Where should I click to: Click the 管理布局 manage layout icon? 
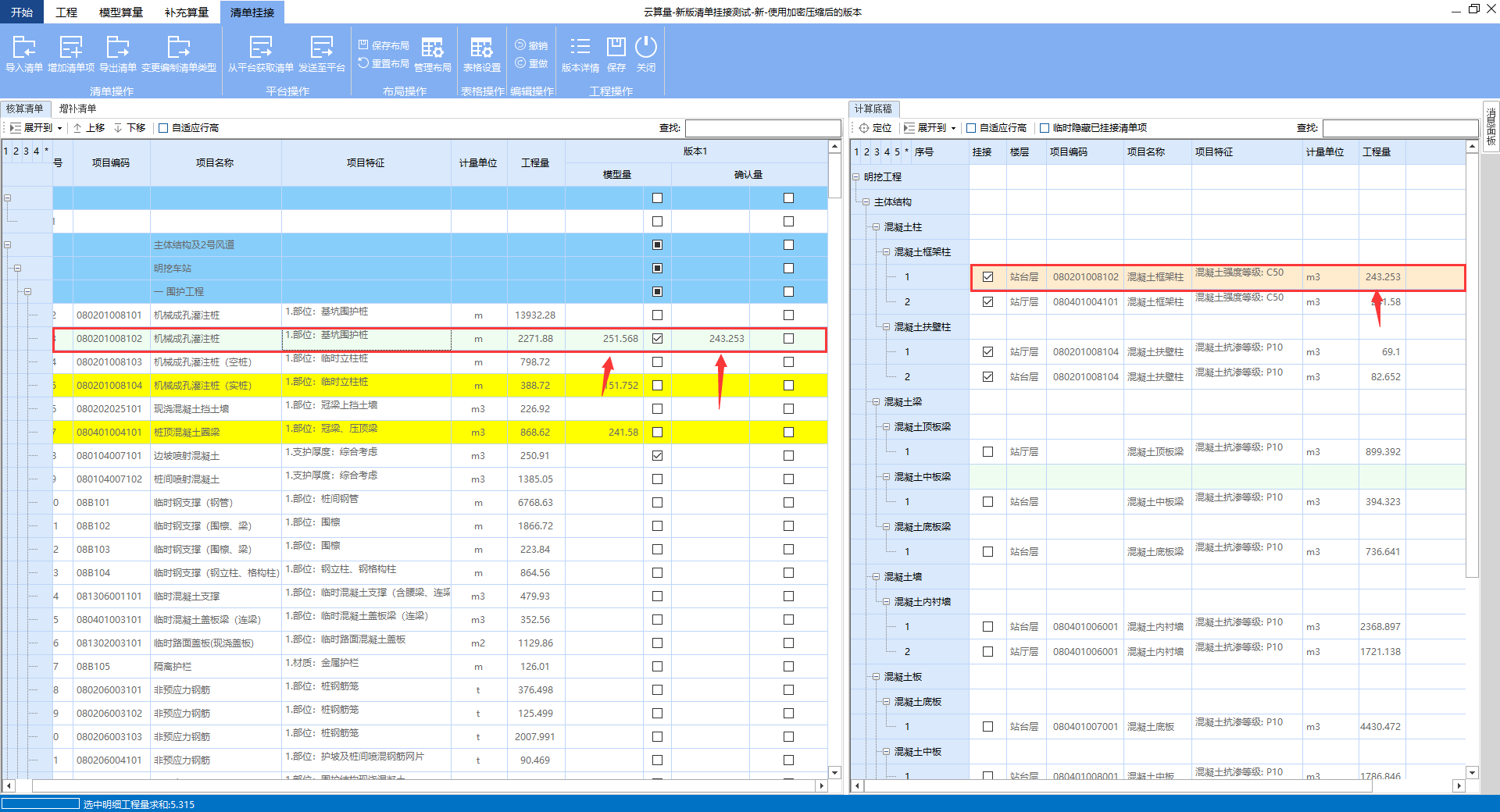tap(433, 47)
